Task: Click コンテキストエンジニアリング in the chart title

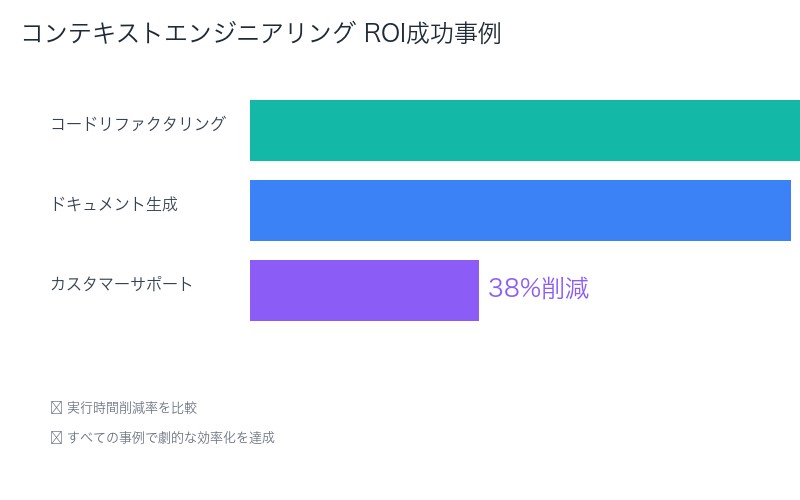Action: [188, 34]
